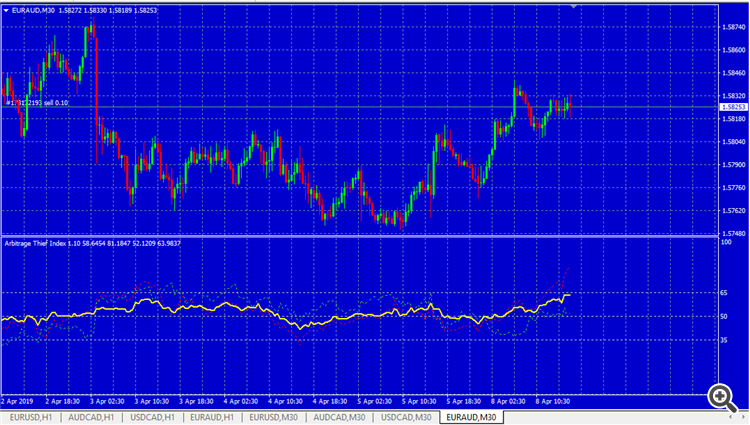Click price scale value 1.58040

point(734,142)
